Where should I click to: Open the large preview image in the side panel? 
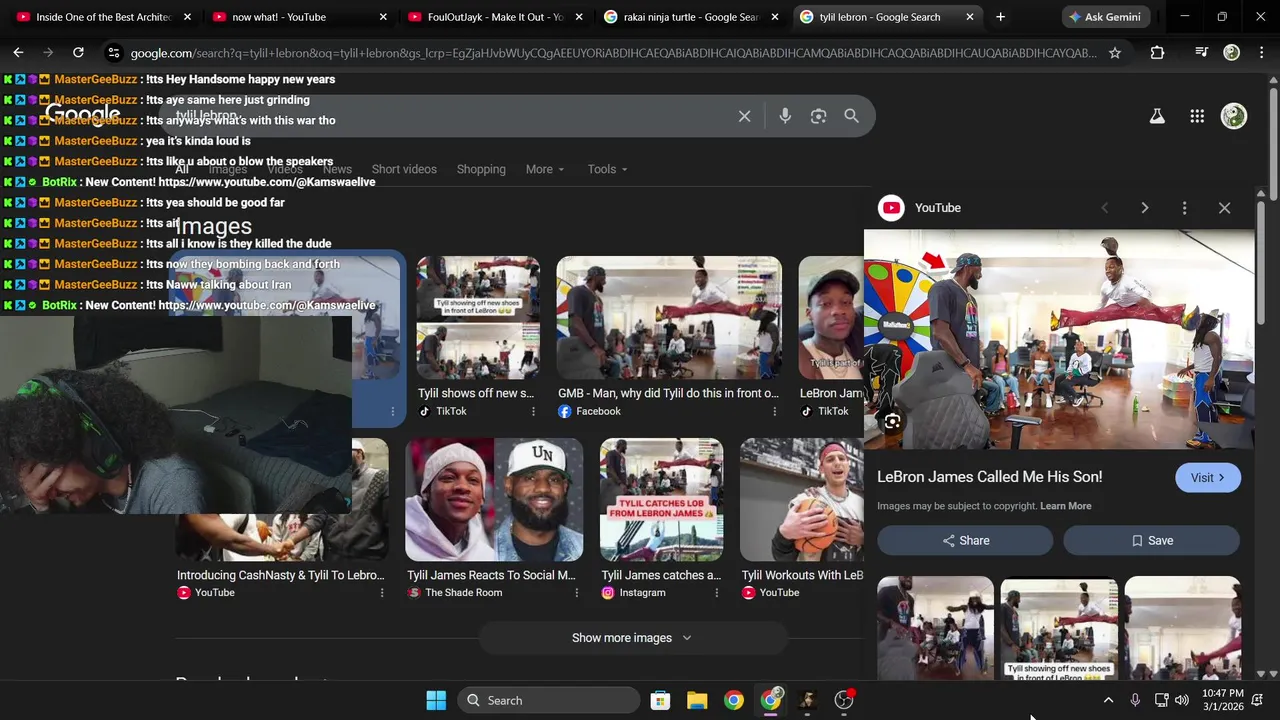pyautogui.click(x=1059, y=339)
